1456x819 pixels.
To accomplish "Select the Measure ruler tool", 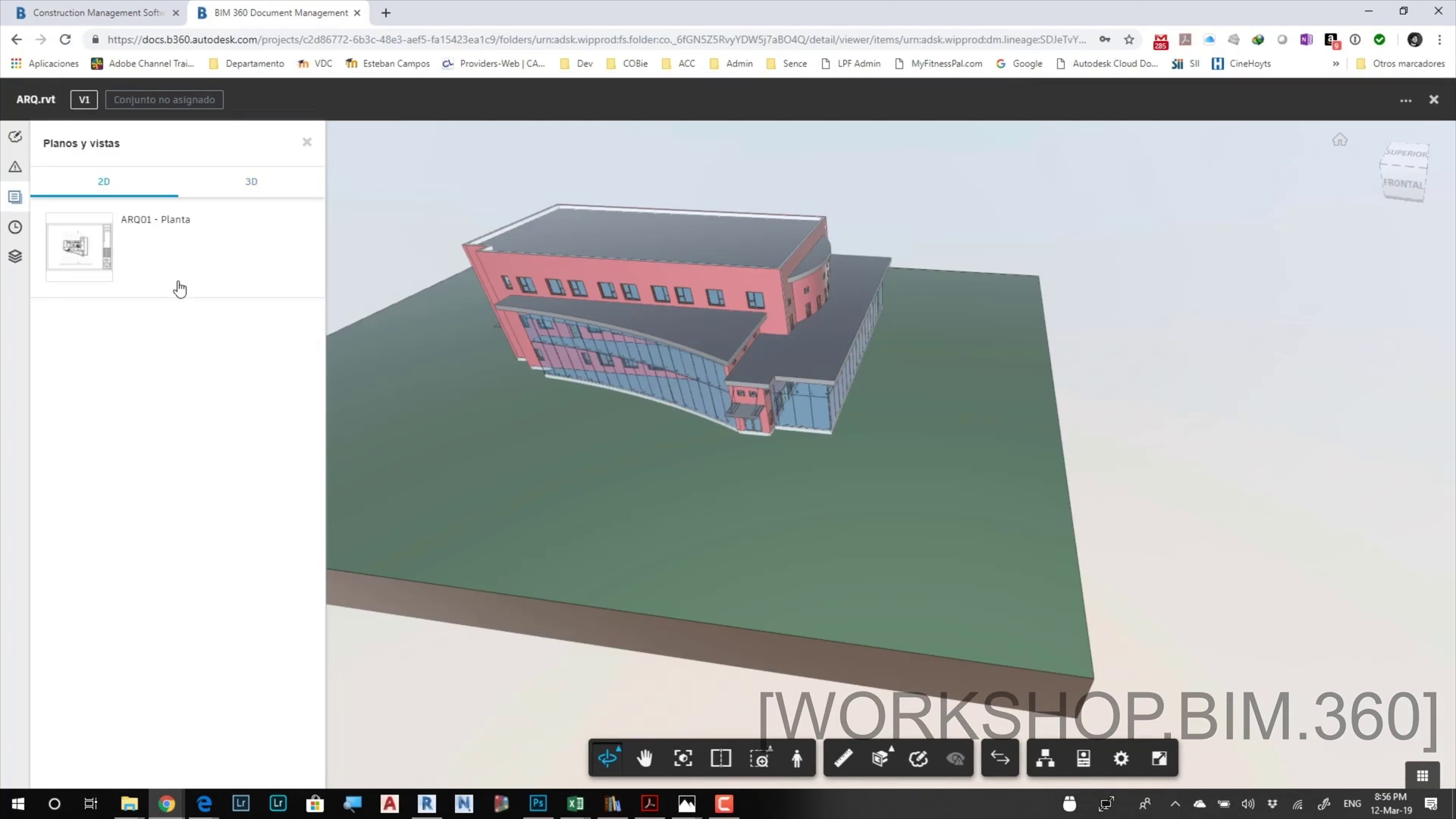I will tap(843, 758).
